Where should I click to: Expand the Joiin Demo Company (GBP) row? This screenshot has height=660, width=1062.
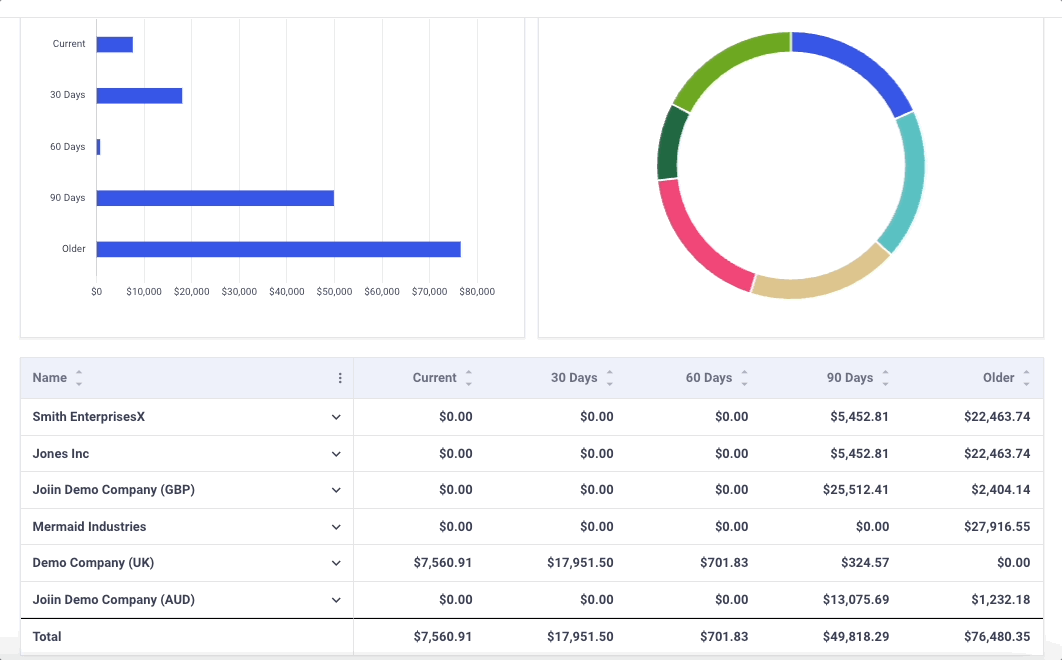[336, 490]
